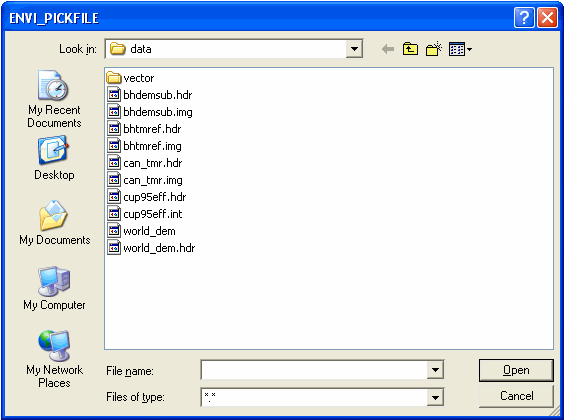Open the View Menu icon
Viewport: 564px width, 420px height.
(x=460, y=49)
